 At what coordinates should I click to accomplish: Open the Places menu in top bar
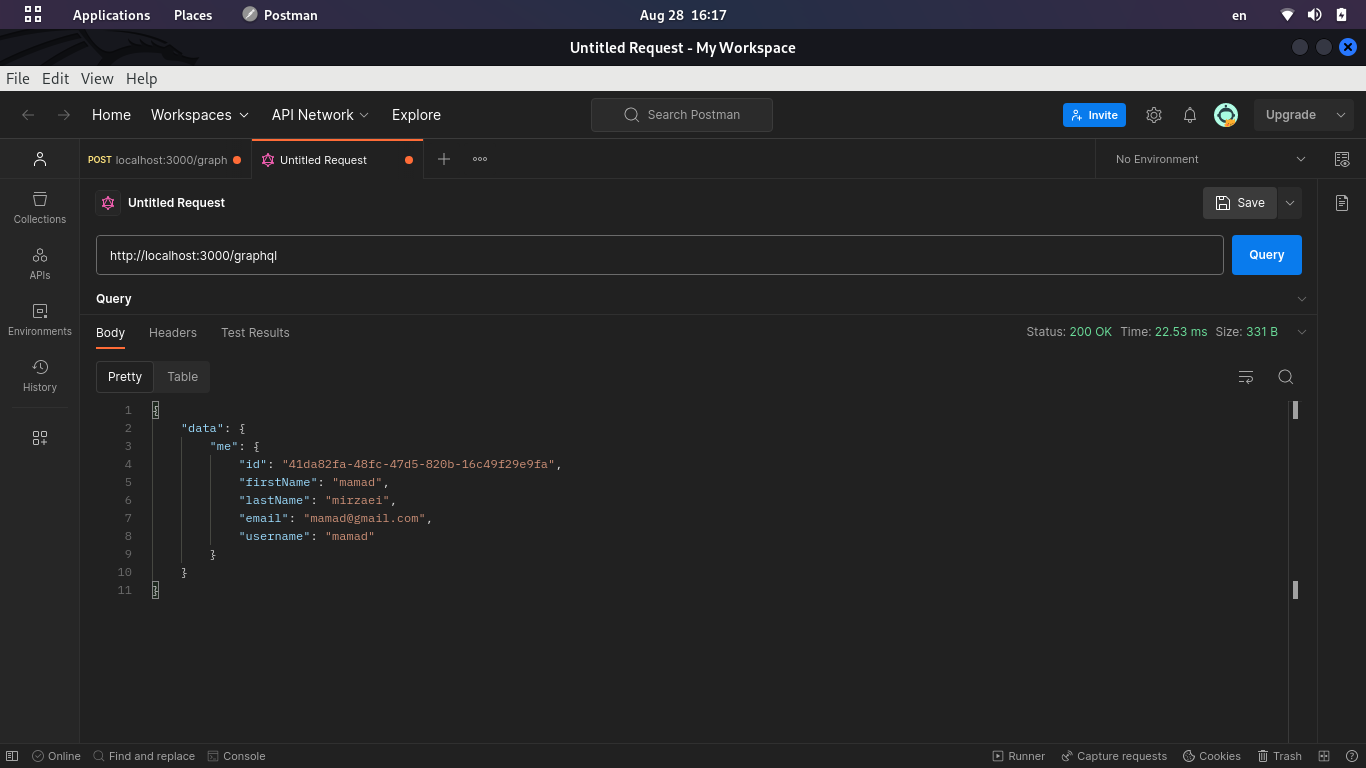193,15
